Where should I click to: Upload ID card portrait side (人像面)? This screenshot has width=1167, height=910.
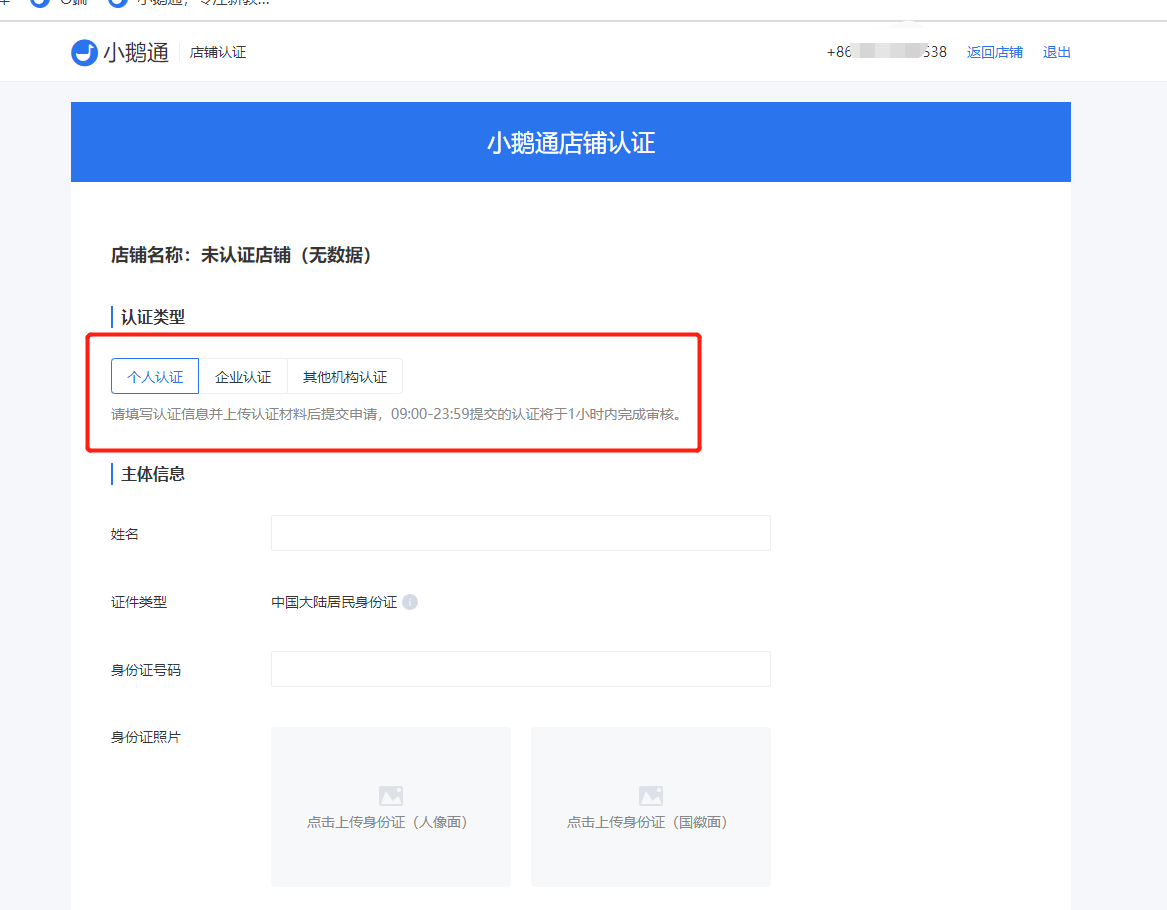click(391, 807)
